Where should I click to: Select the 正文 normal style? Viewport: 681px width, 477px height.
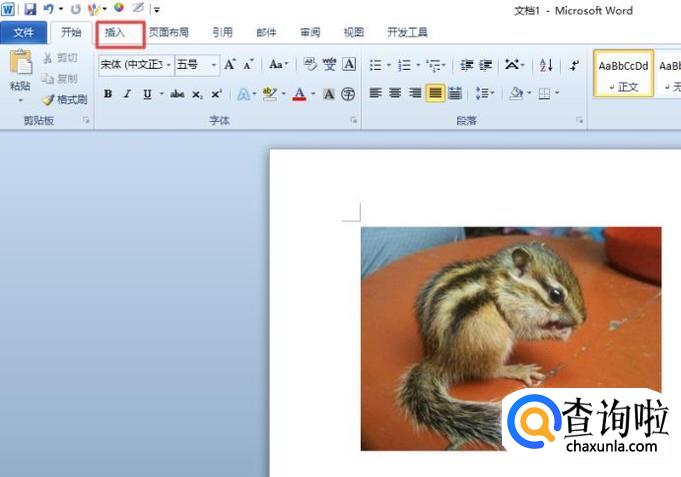pos(623,74)
